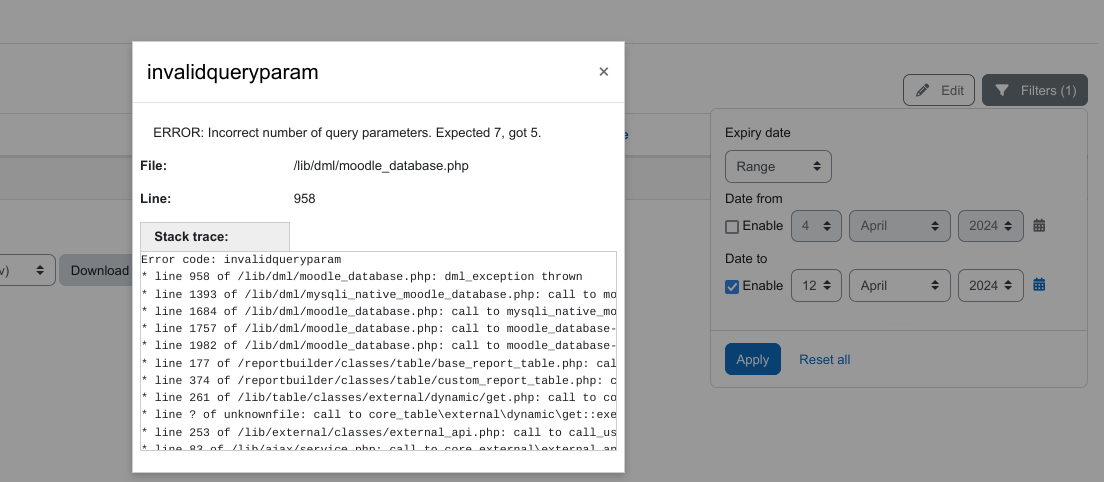Enable the Date from checkbox
This screenshot has width=1104, height=482.
click(732, 227)
